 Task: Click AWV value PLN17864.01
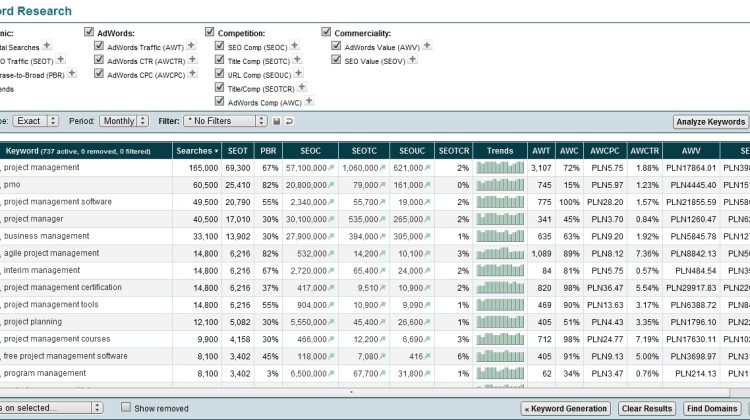click(x=693, y=168)
